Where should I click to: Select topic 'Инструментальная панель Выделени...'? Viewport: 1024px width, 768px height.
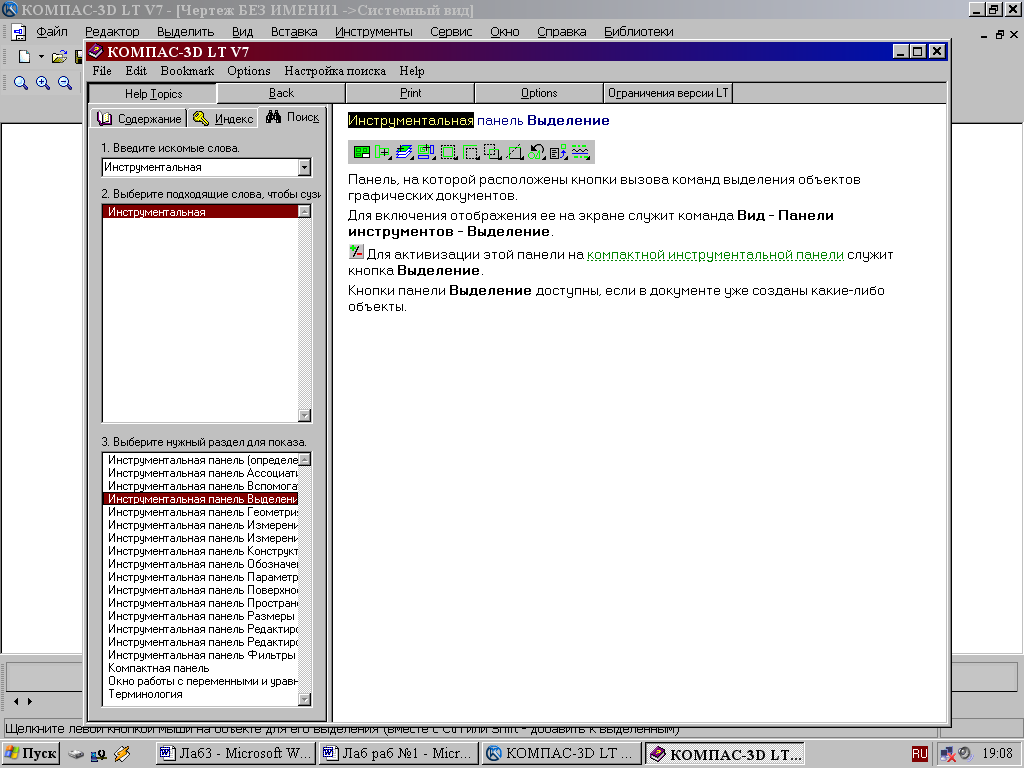click(x=200, y=499)
